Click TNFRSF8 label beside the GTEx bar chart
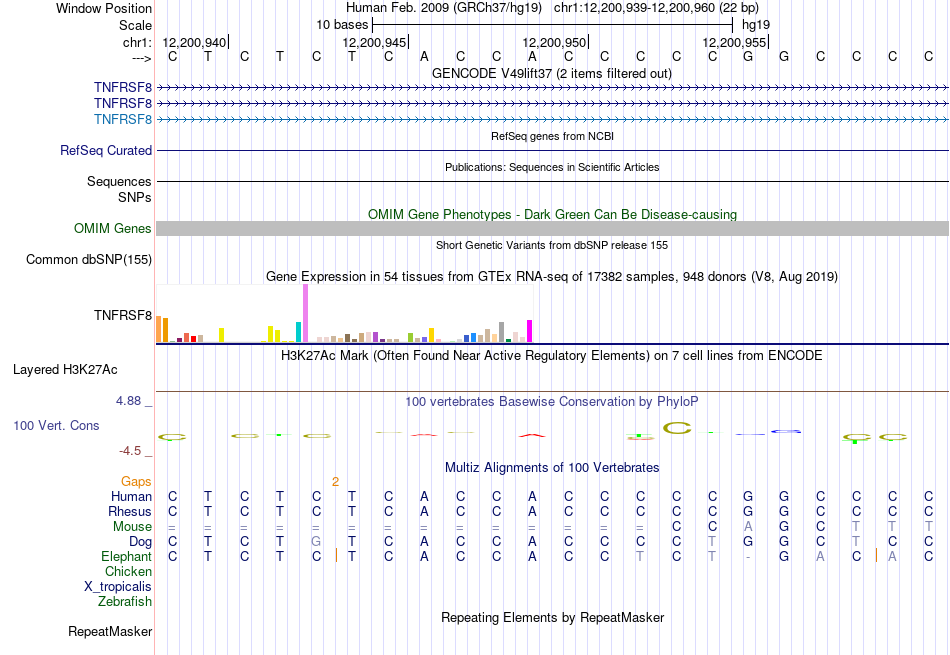The image size is (950, 655). click(x=122, y=316)
